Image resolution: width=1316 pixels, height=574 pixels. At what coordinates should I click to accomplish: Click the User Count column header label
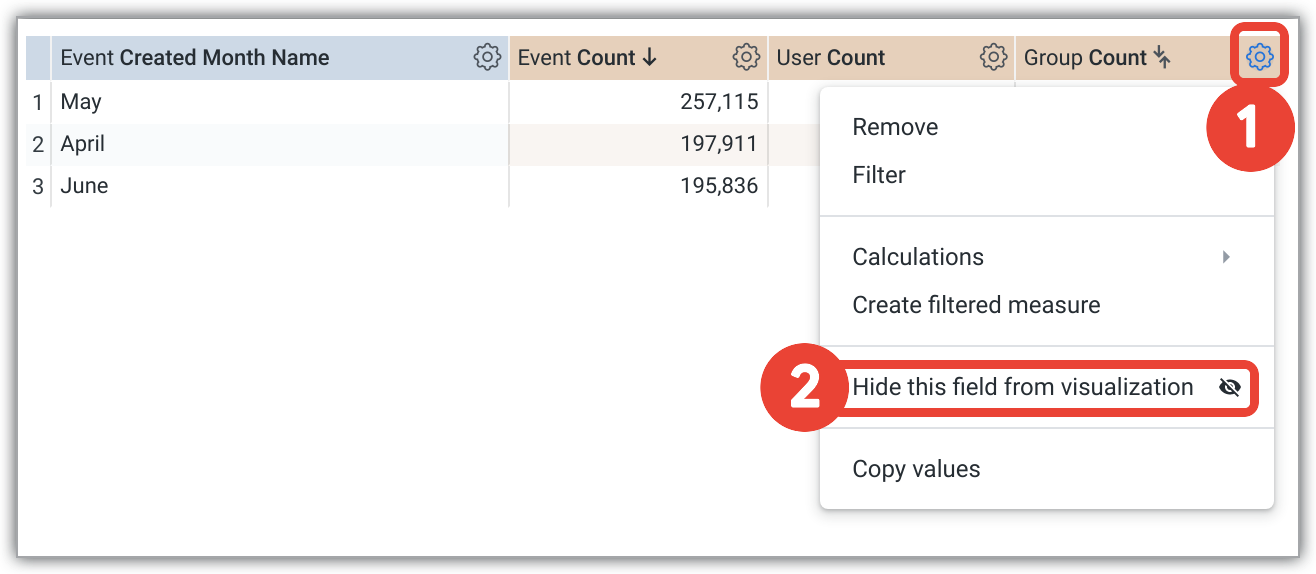click(831, 58)
